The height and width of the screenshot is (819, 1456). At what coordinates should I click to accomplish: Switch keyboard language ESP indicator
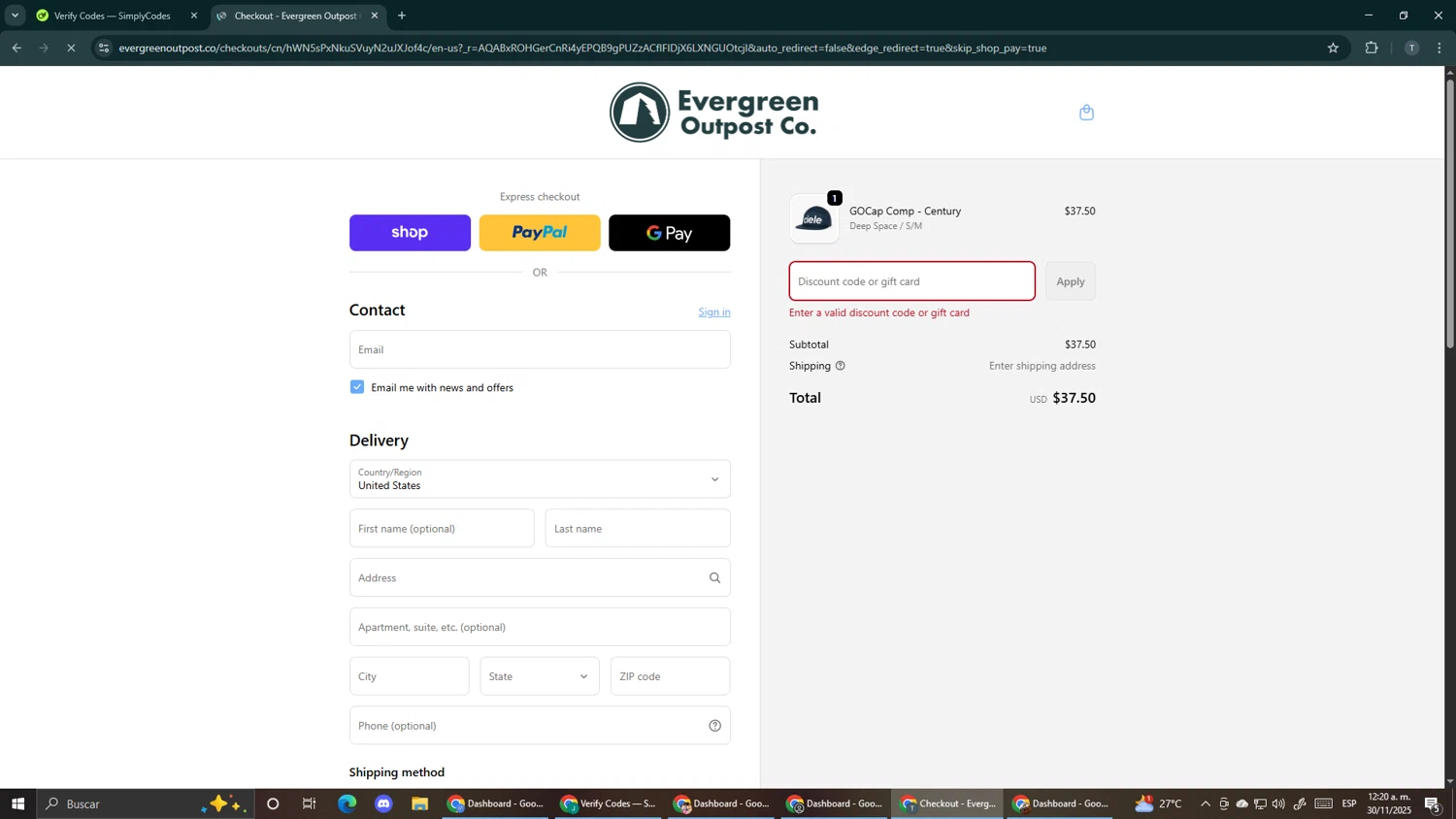1349,803
